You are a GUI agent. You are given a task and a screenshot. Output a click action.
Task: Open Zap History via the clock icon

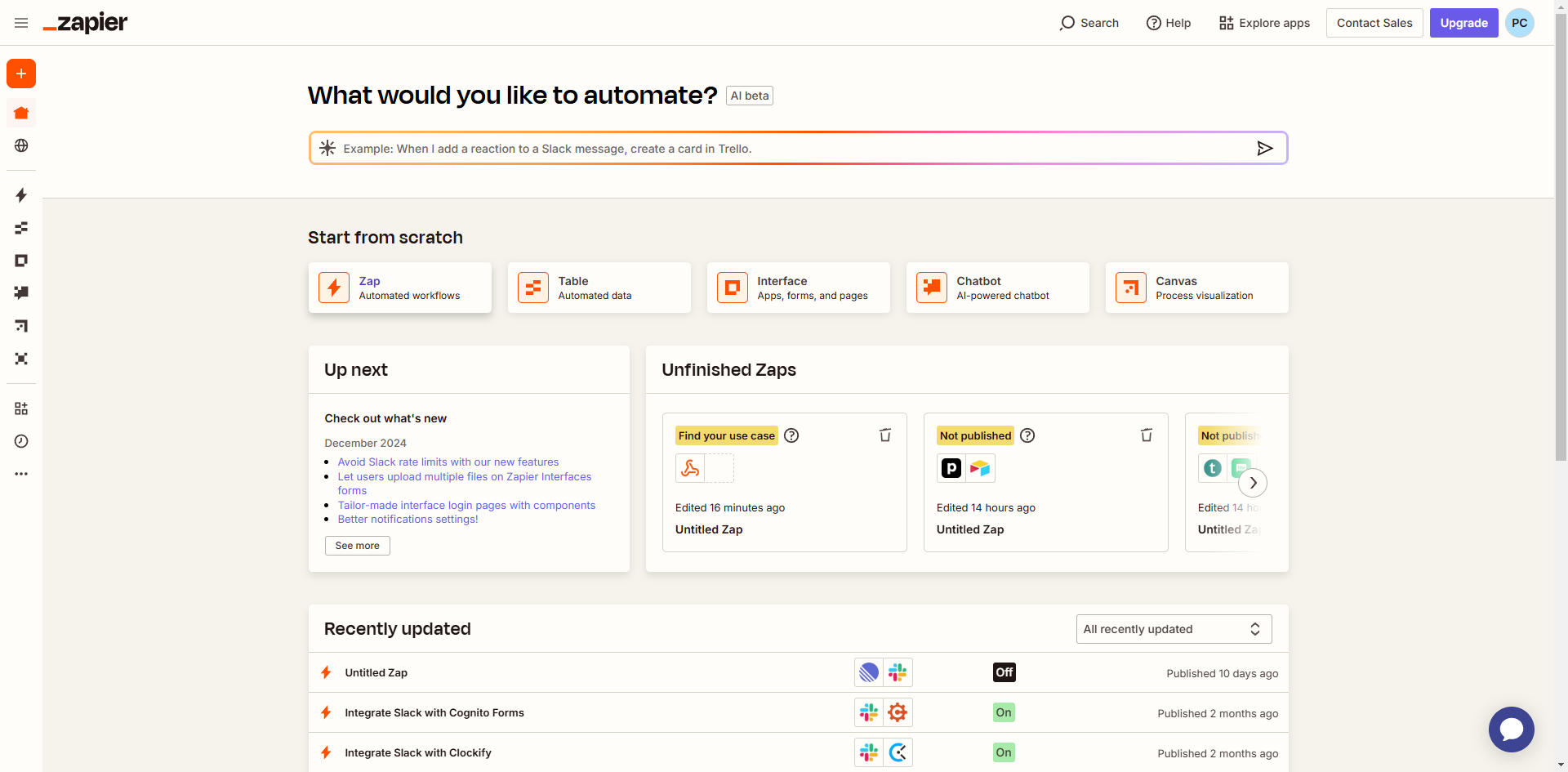tap(20, 441)
